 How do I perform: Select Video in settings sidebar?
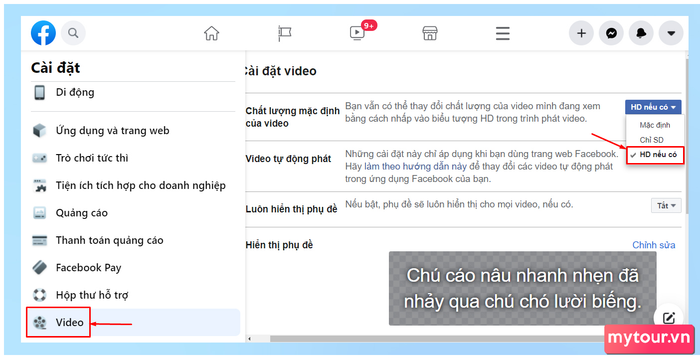[133, 322]
